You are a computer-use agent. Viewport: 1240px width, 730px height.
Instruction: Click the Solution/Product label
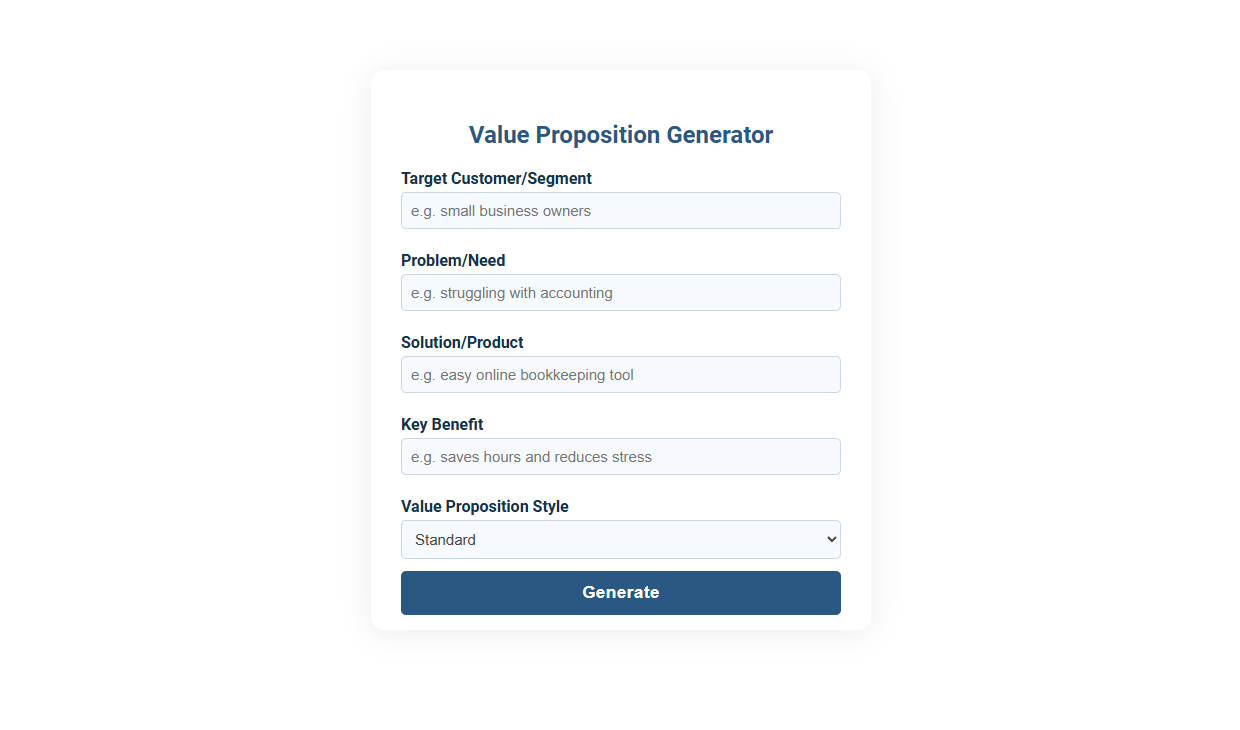tap(462, 342)
